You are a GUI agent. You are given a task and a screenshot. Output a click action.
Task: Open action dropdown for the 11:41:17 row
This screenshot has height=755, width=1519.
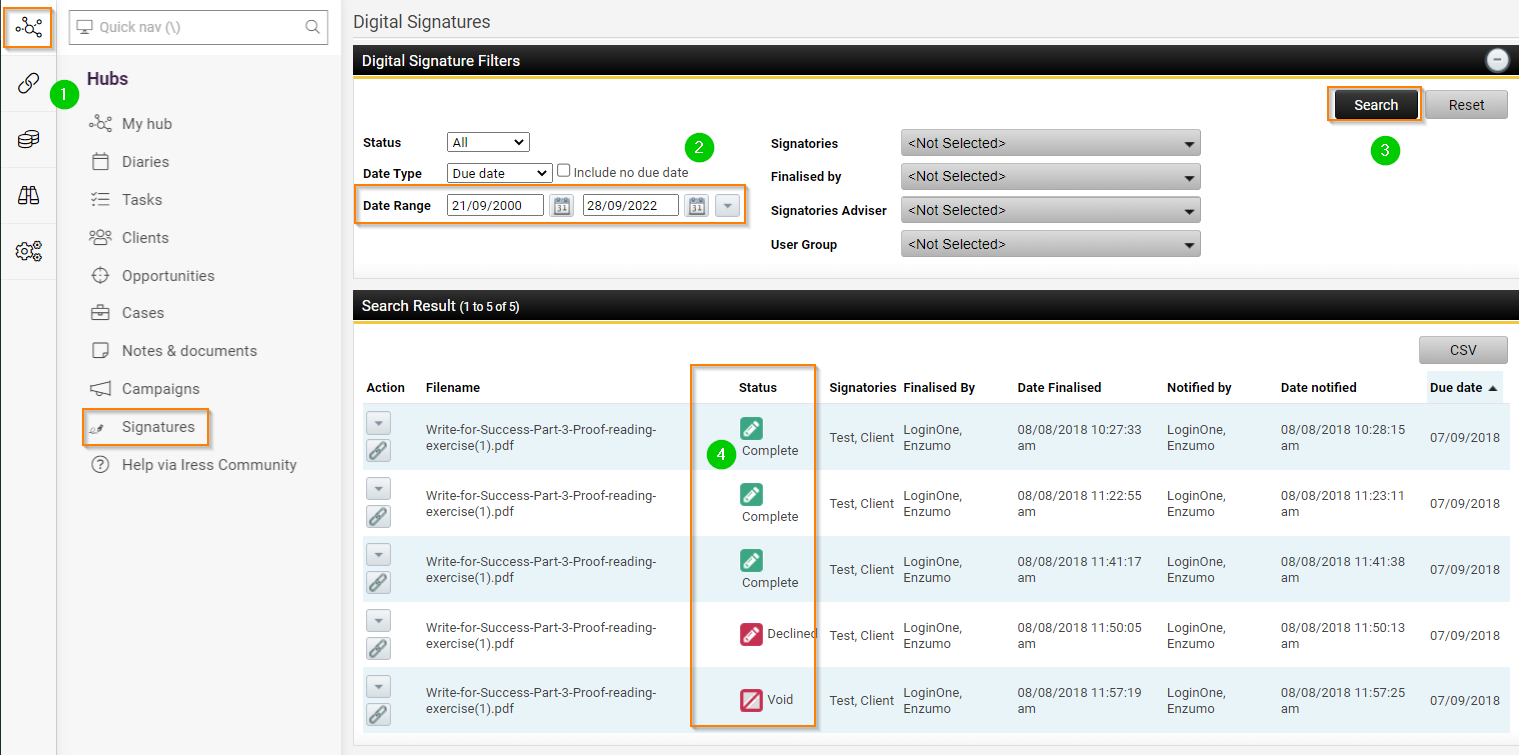[378, 555]
